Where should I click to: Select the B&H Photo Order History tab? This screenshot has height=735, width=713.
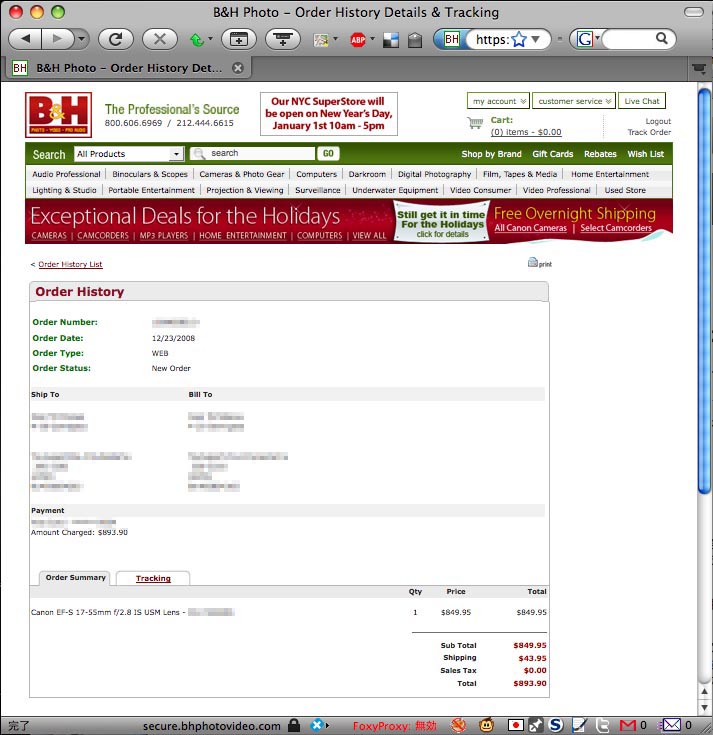[128, 68]
